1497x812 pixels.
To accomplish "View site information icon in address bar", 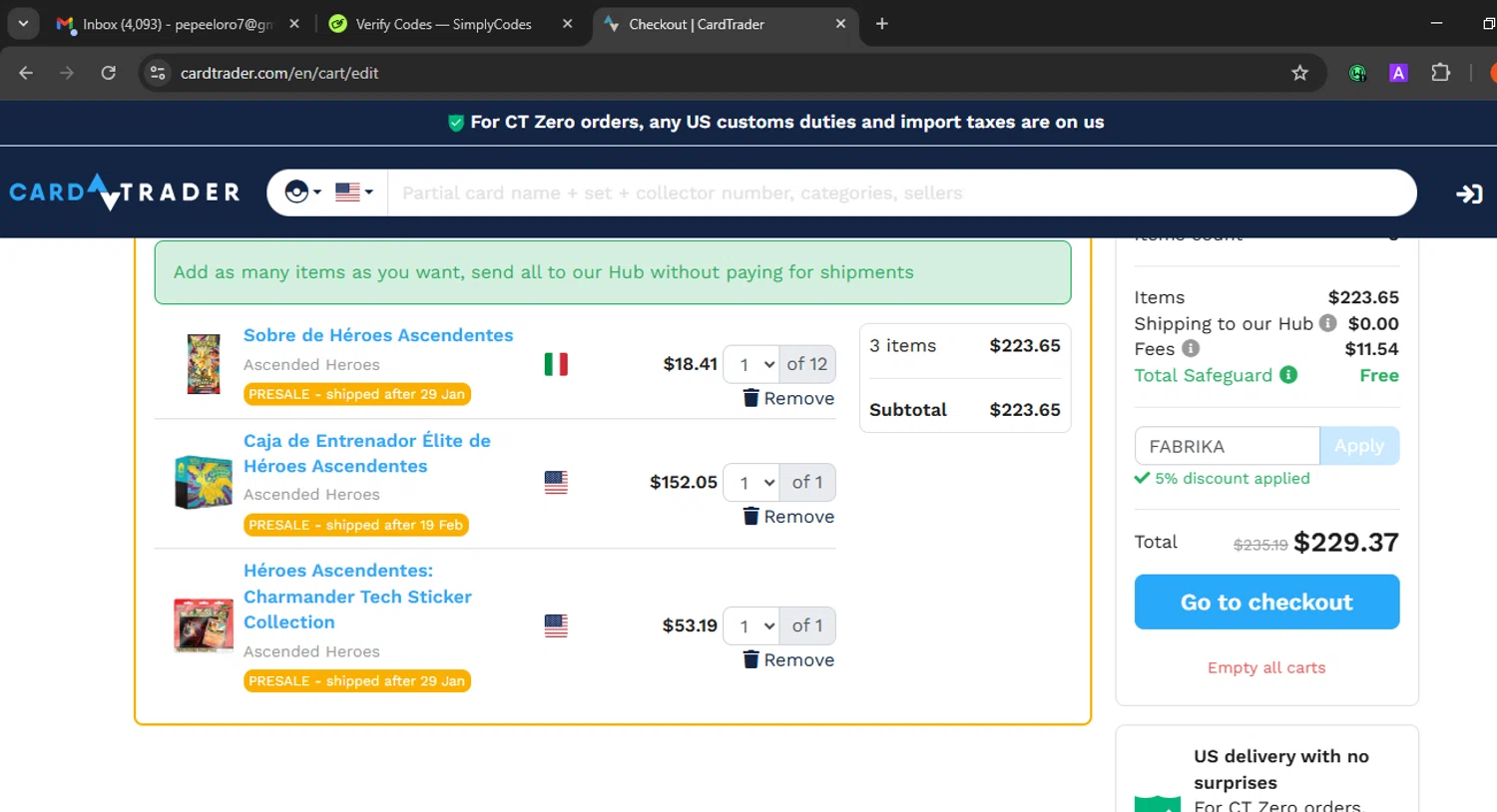I will click(157, 73).
